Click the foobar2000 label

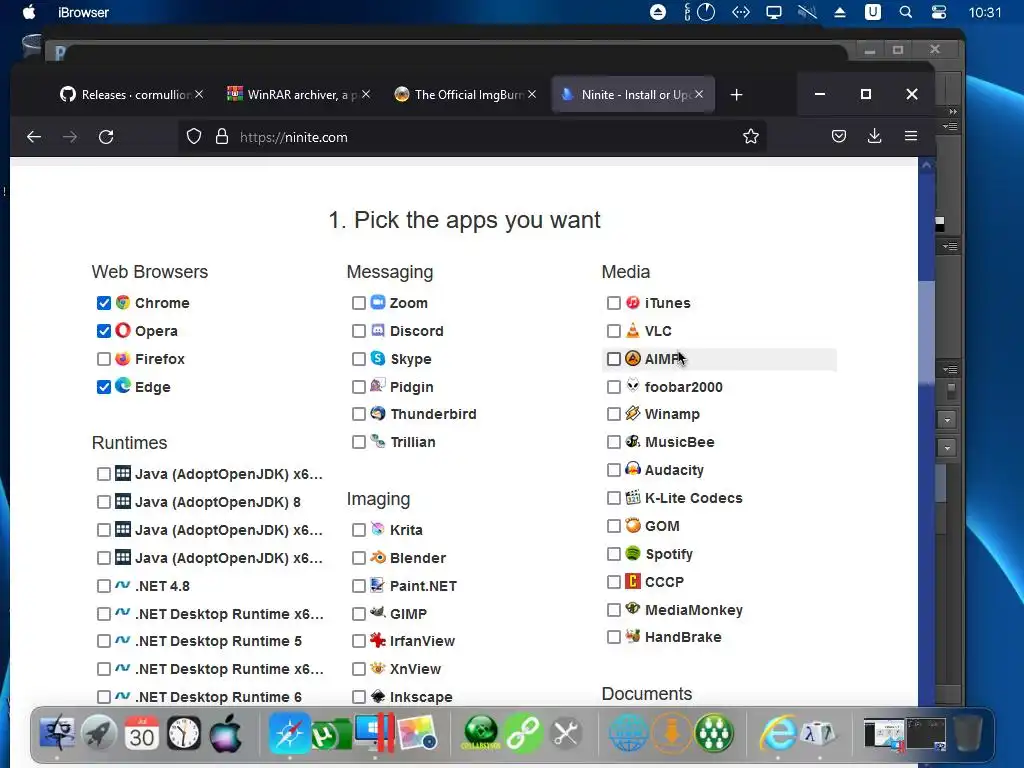684,387
